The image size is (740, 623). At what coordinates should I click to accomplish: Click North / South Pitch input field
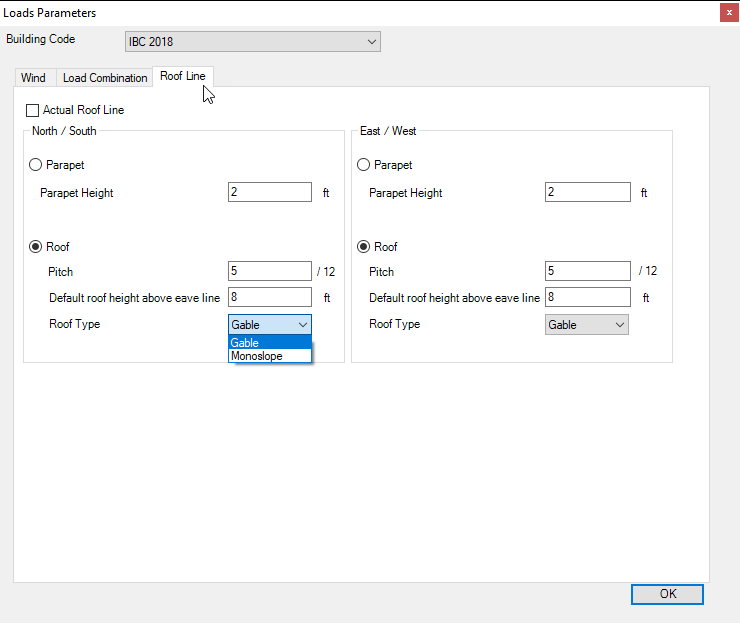270,271
